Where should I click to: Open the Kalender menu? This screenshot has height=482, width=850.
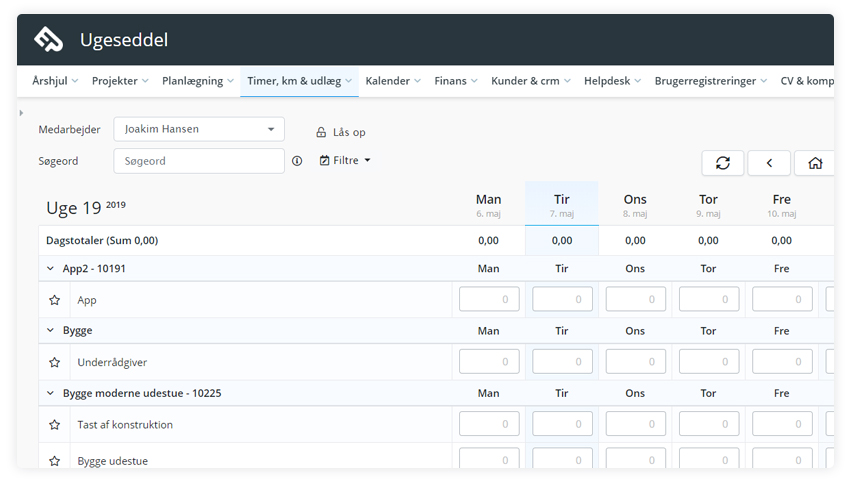[x=393, y=81]
